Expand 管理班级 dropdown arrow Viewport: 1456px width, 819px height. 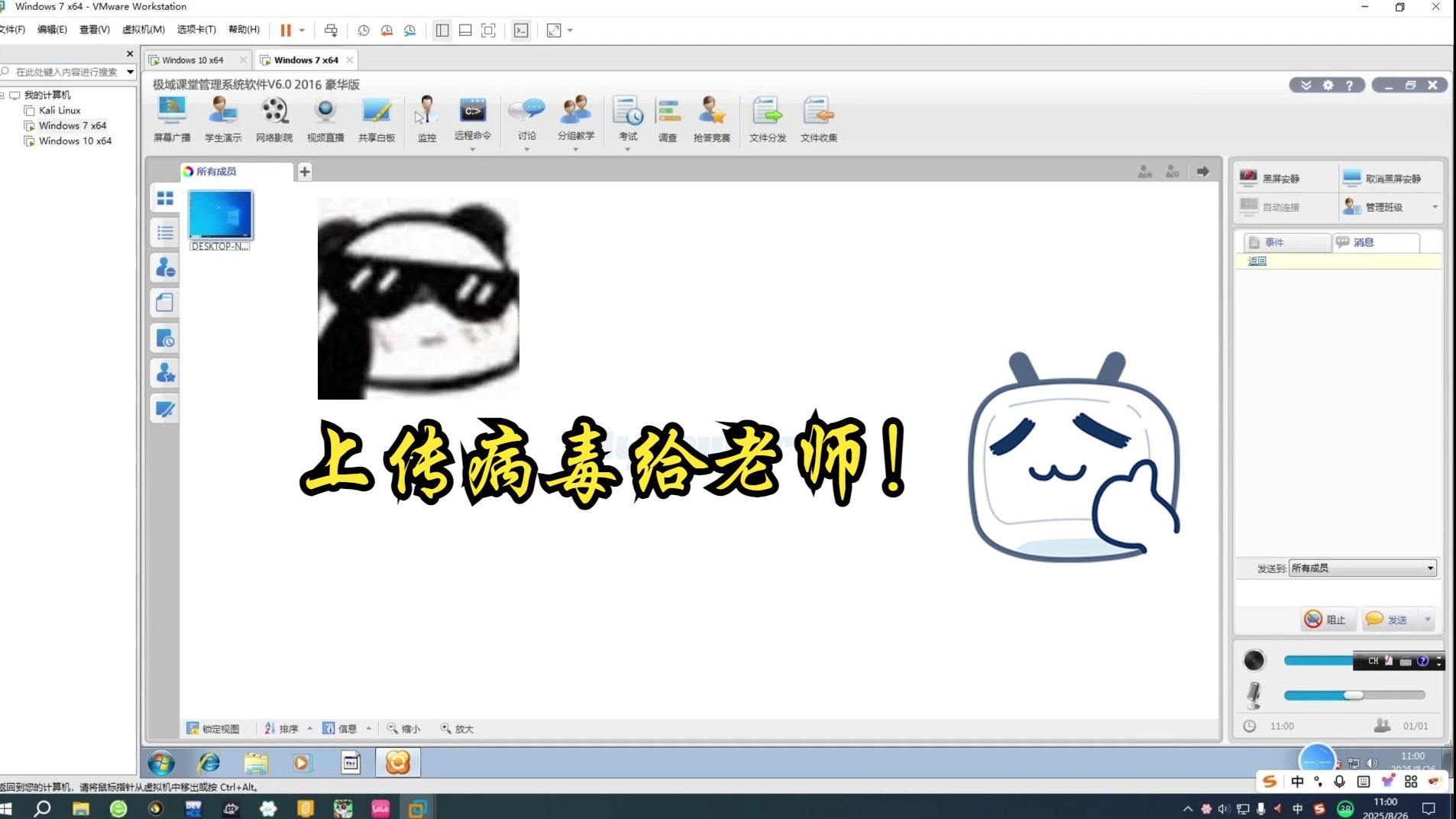pyautogui.click(x=1435, y=207)
